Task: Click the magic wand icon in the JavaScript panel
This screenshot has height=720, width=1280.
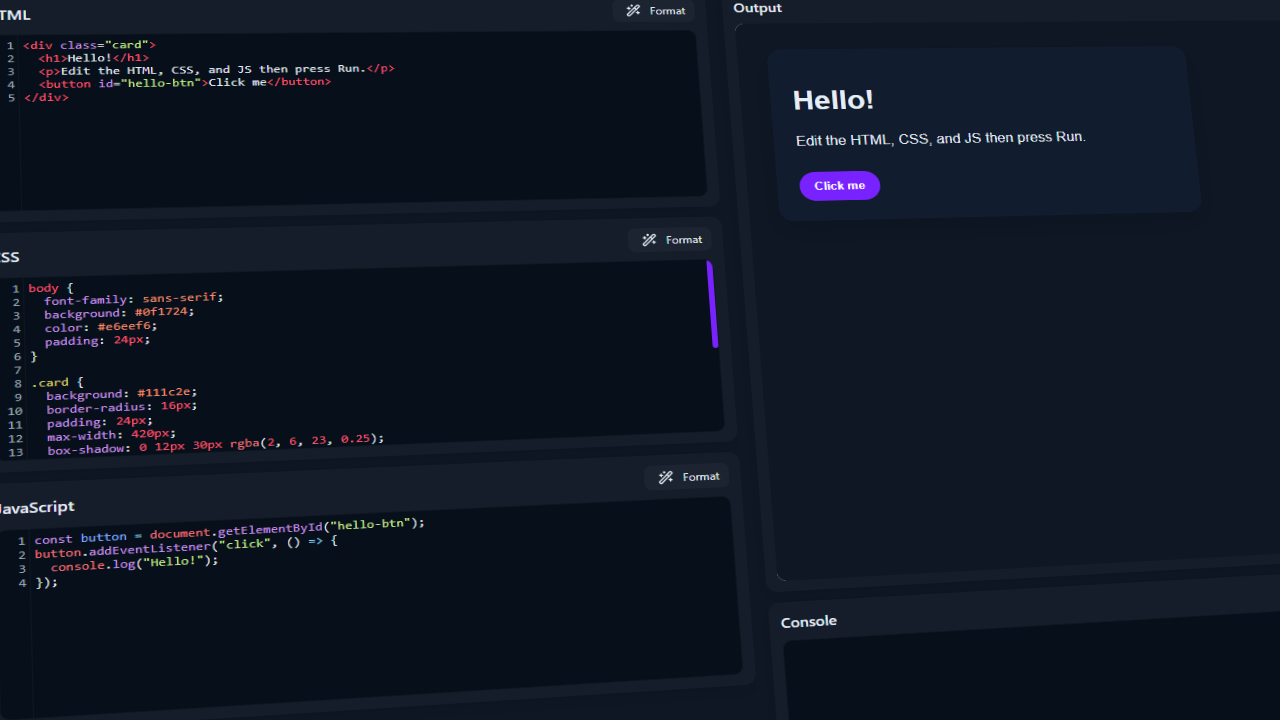Action: (x=666, y=478)
